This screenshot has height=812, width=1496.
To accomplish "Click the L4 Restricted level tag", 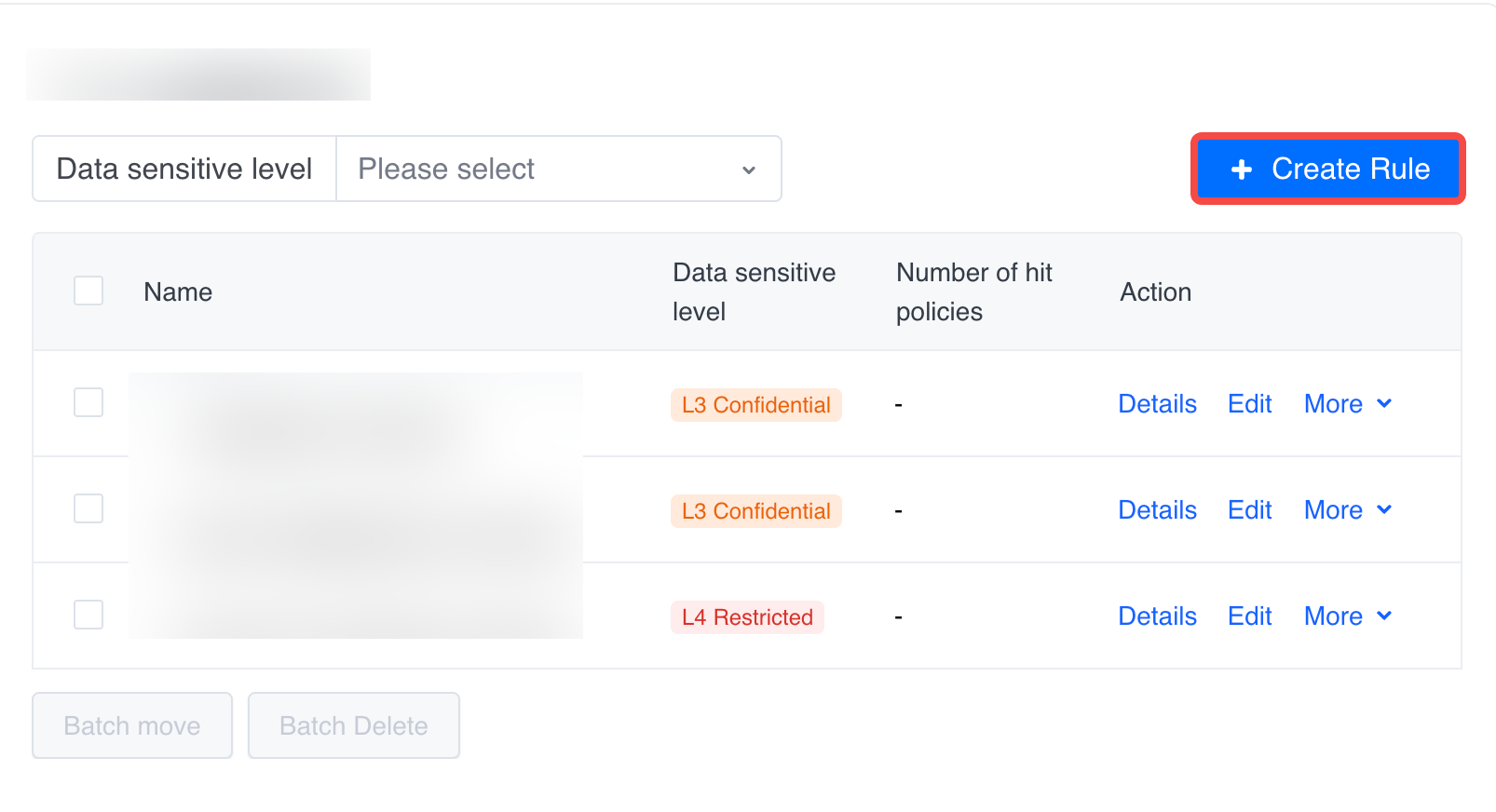I will point(747,617).
